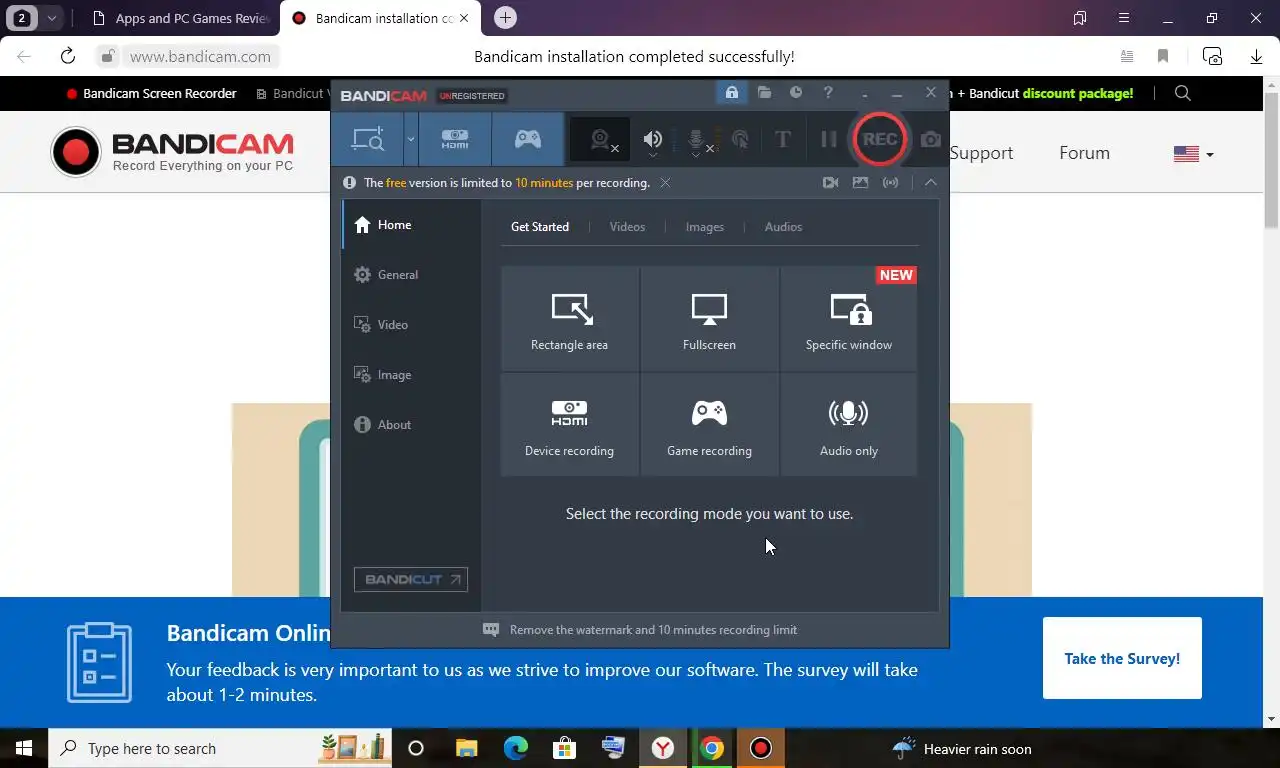Switch to the Audios tab
Viewport: 1280px width, 768px height.
(x=783, y=227)
